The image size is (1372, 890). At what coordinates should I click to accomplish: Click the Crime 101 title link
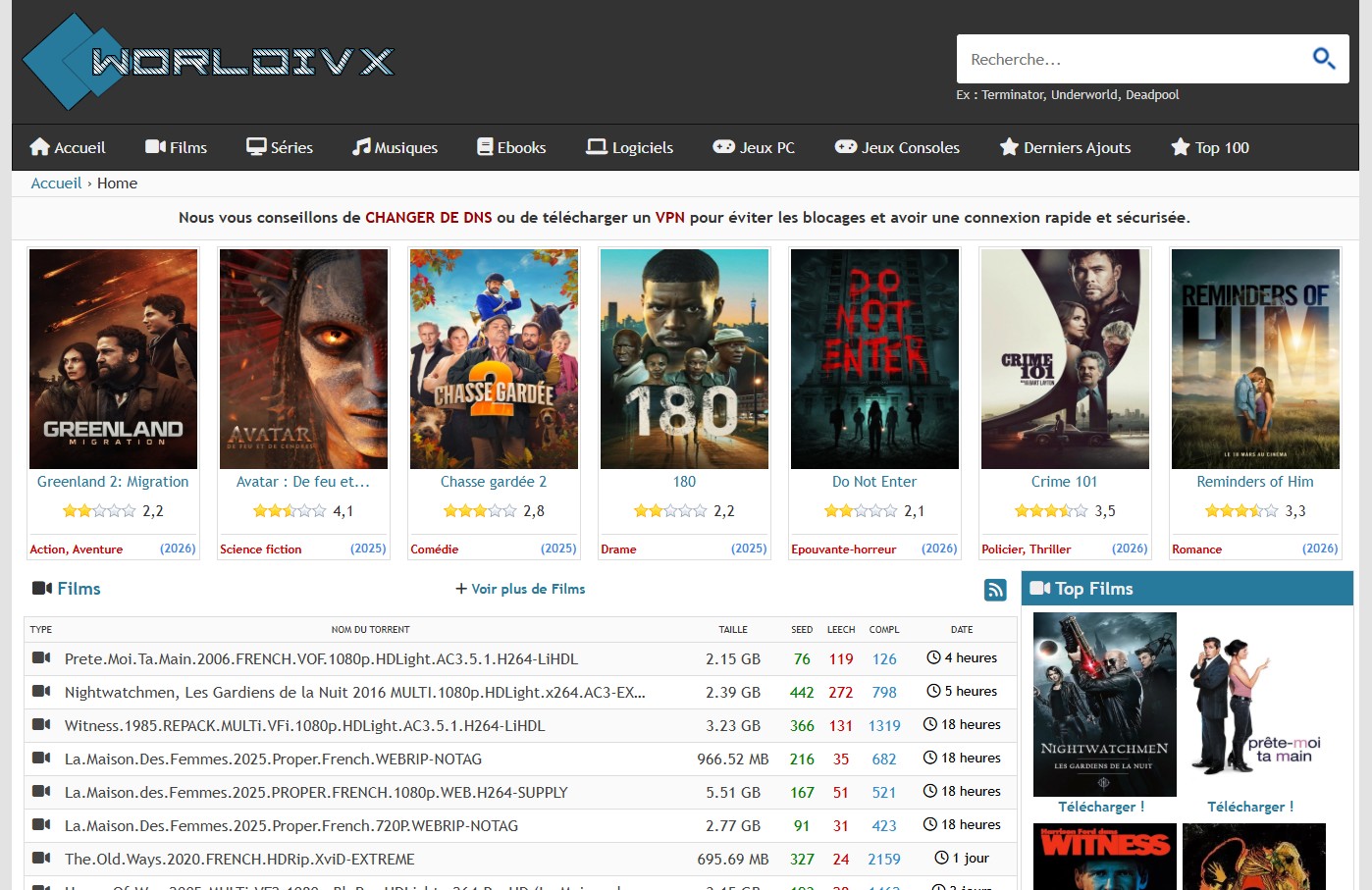pyautogui.click(x=1065, y=482)
